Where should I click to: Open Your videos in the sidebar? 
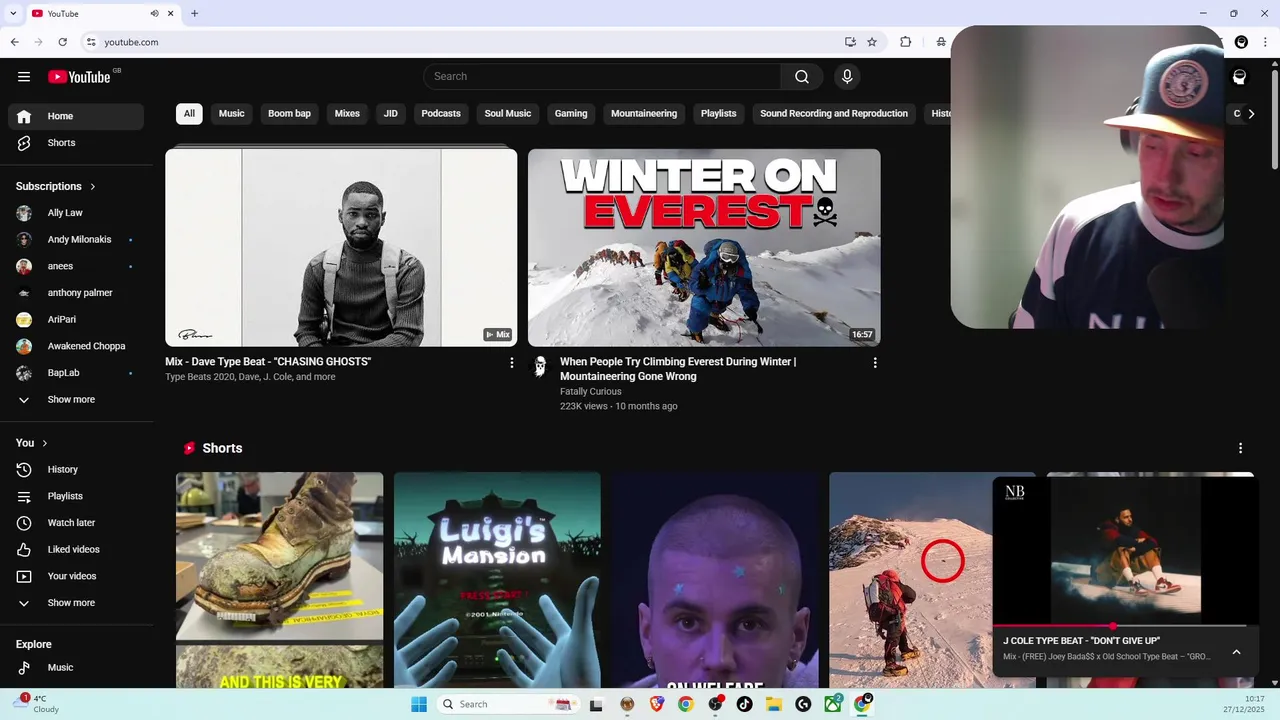coord(76,576)
